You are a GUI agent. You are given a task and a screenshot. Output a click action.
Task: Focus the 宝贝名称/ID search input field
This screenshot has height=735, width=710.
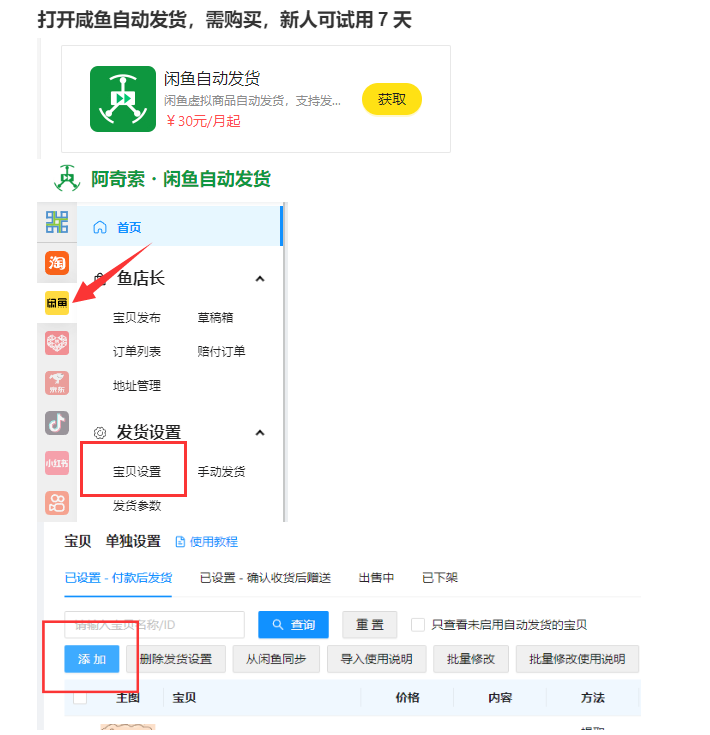(x=155, y=625)
